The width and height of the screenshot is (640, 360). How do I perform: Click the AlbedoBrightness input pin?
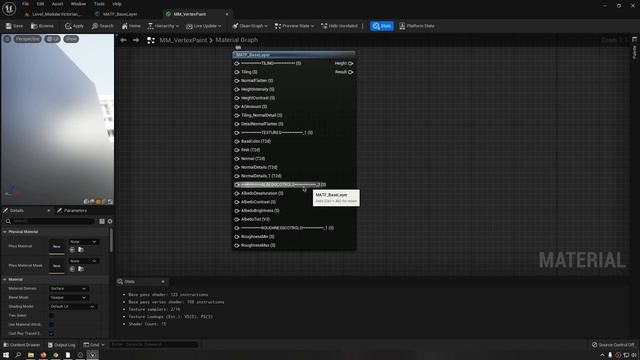(x=237, y=211)
